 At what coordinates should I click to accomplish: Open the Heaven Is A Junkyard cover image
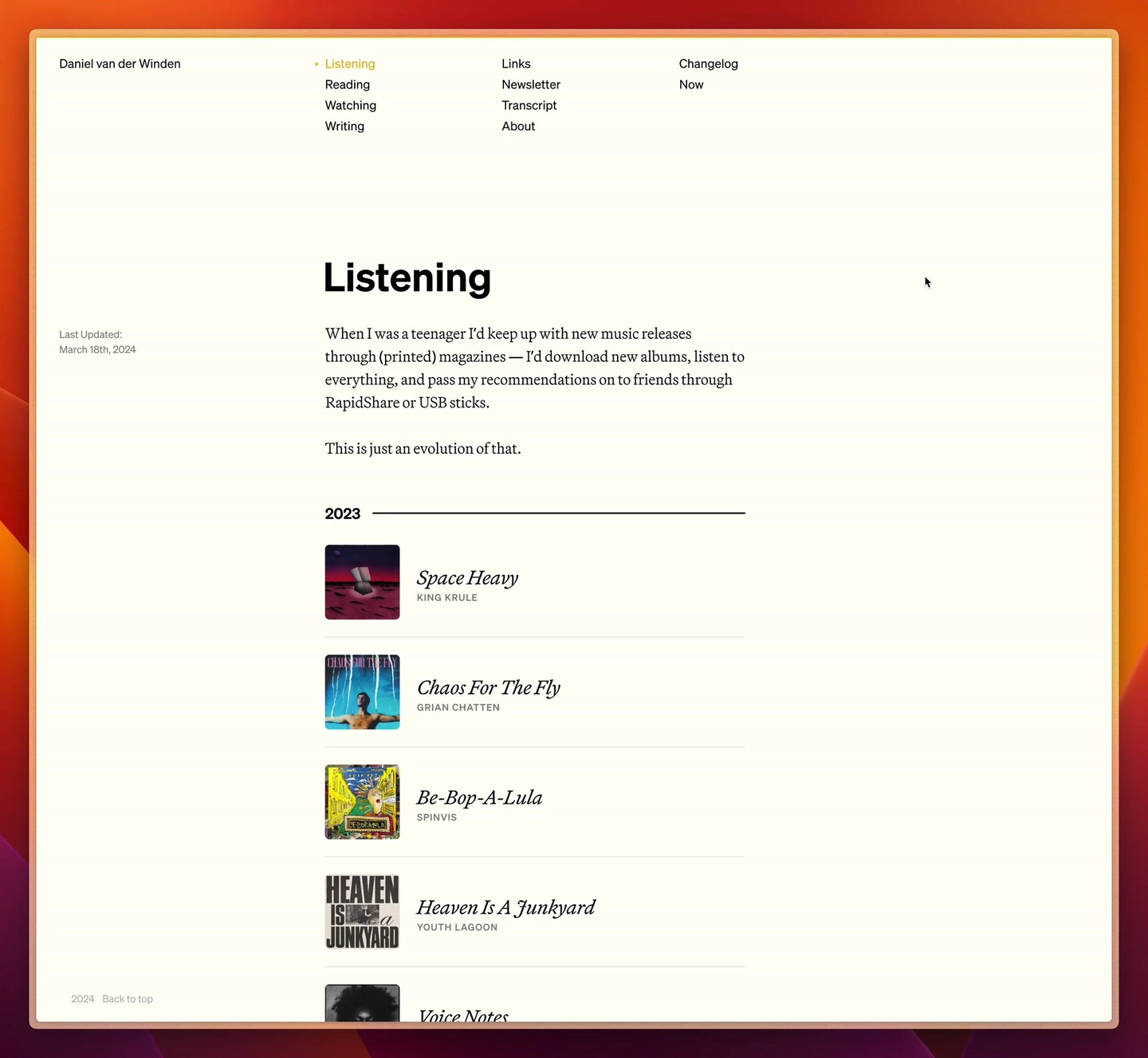(x=362, y=912)
